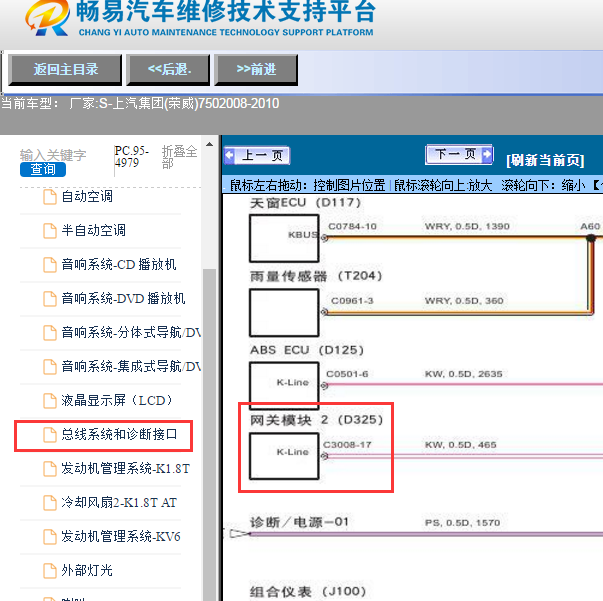Go back with the <<后退. button
Viewport: 603px width, 601px height.
click(x=168, y=70)
